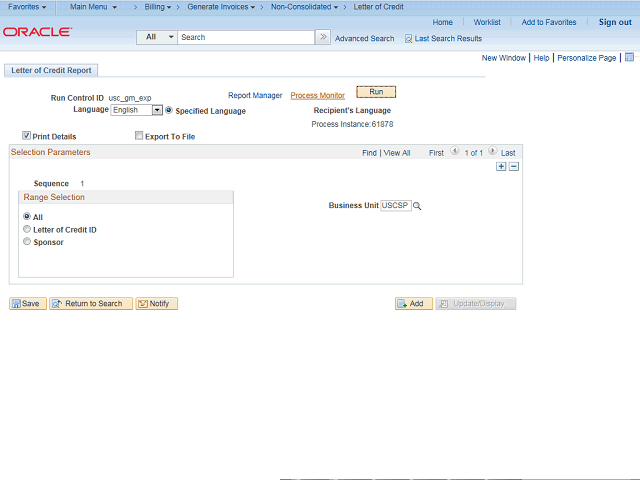This screenshot has width=640, height=480.
Task: Open the Worklist
Action: (x=487, y=22)
